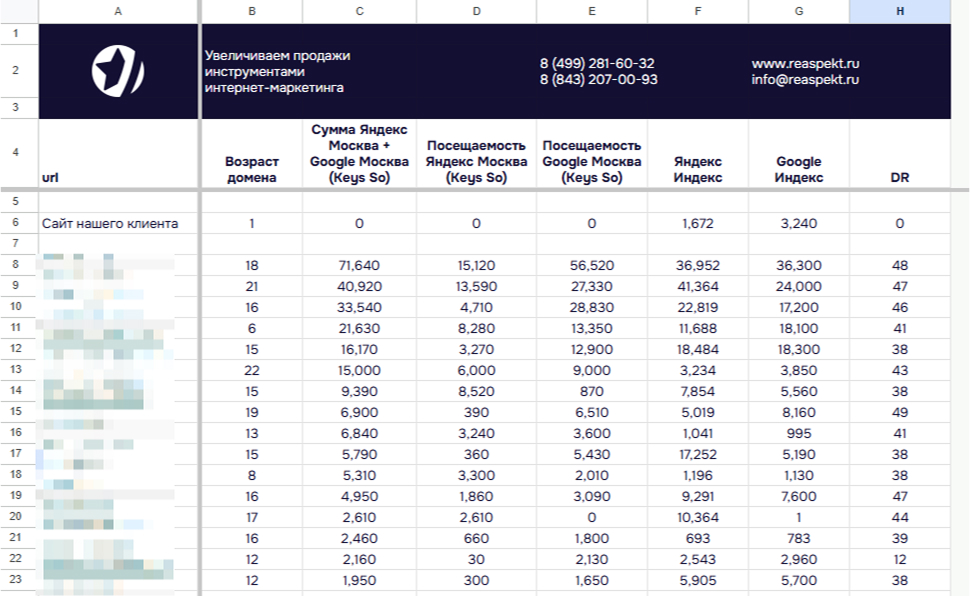Select row 6 header number
This screenshot has width=970, height=596.
tap(16, 224)
